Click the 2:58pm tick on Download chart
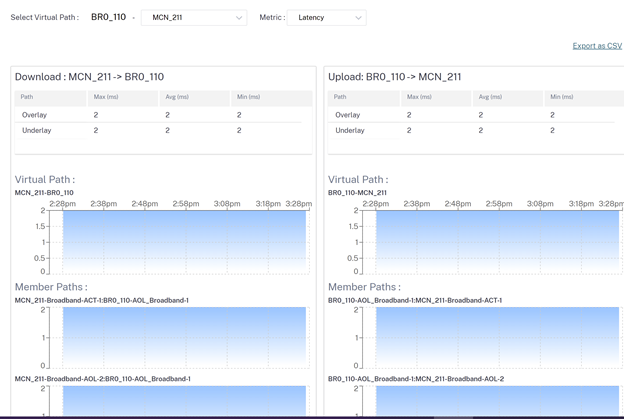This screenshot has width=624, height=419. click(186, 204)
